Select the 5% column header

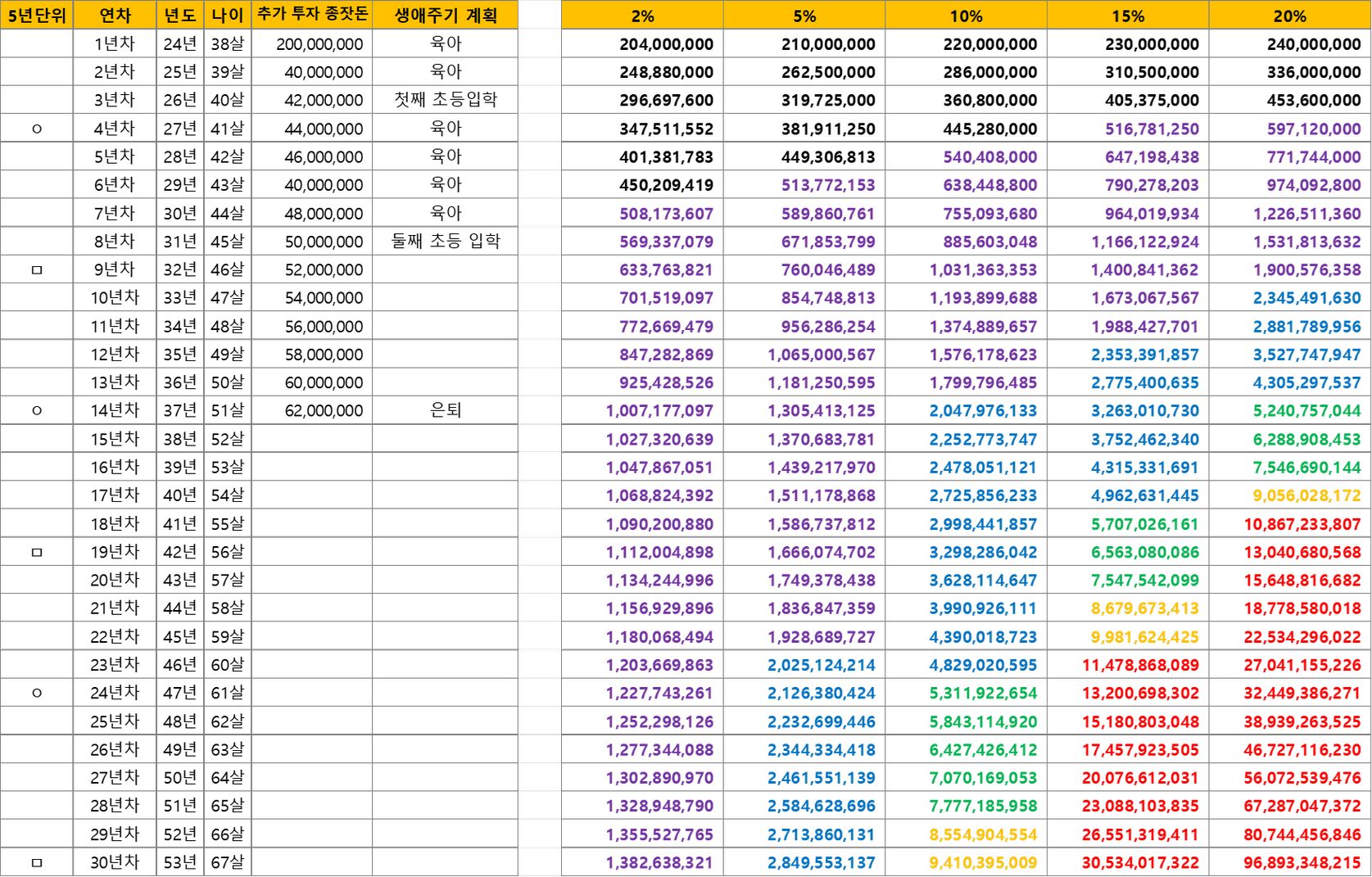click(x=804, y=16)
